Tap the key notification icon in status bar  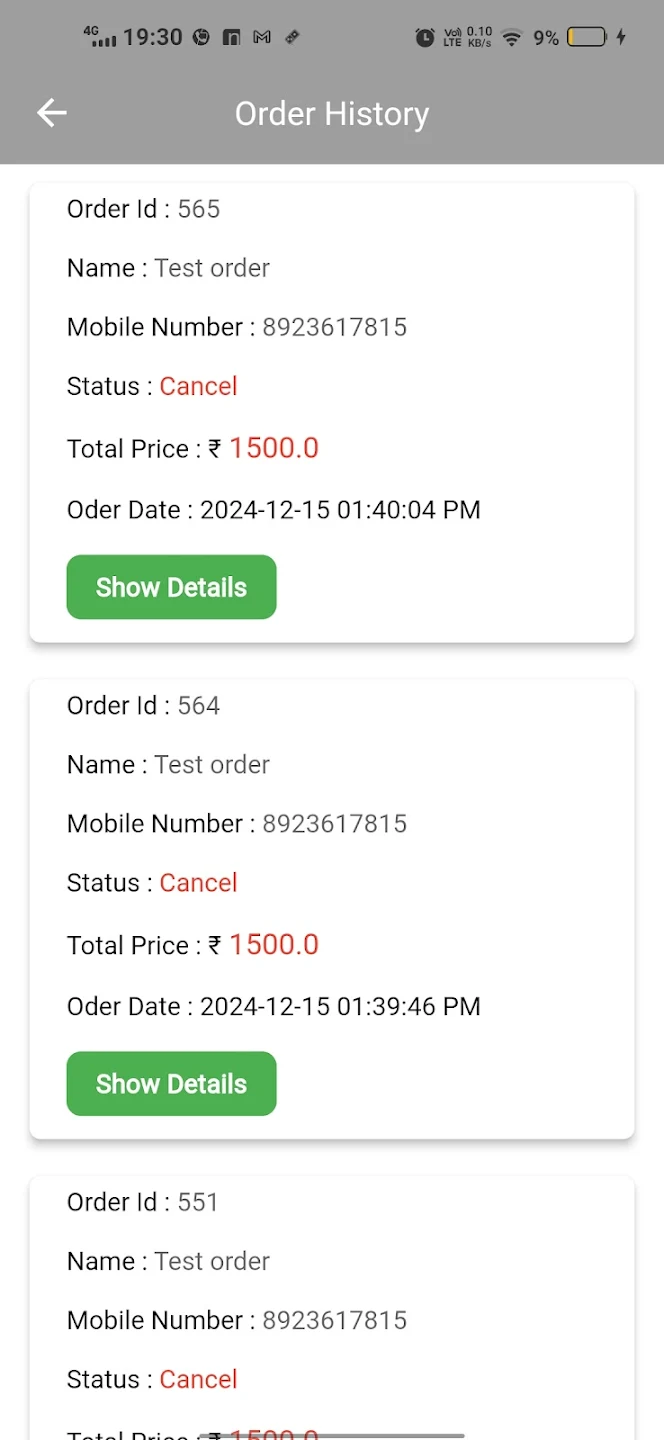pyautogui.click(x=290, y=37)
